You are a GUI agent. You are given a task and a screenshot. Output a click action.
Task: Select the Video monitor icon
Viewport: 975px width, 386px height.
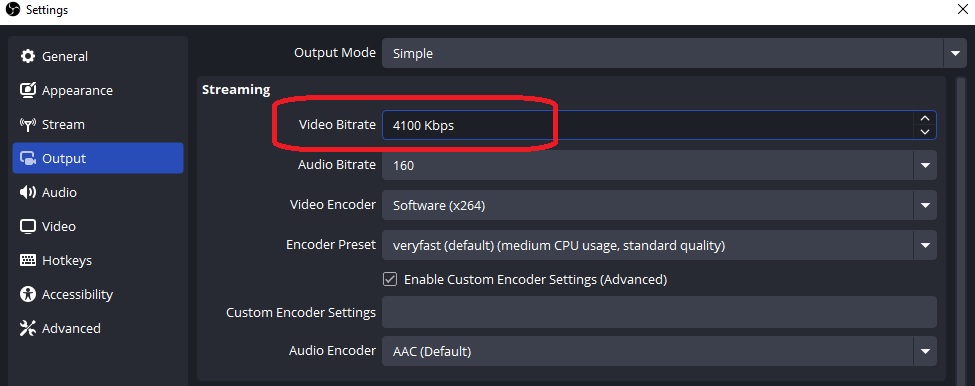(28, 226)
